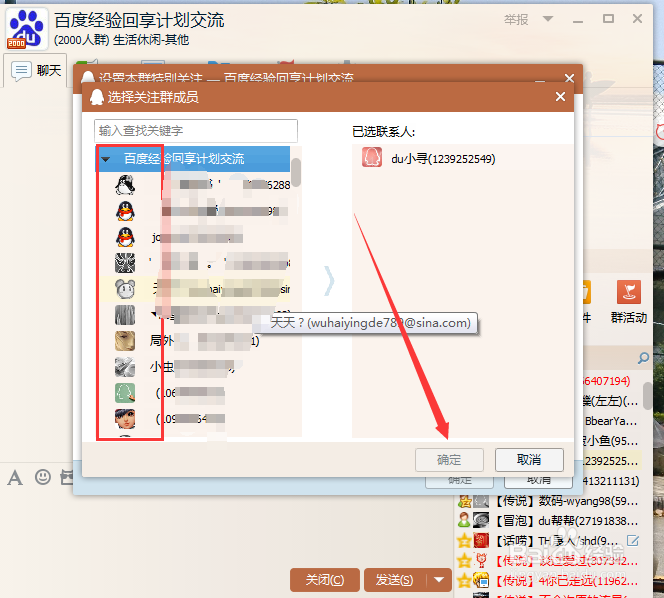This screenshot has width=664, height=598.
Task: Click the edit icon beside TH member
Action: tap(633, 540)
